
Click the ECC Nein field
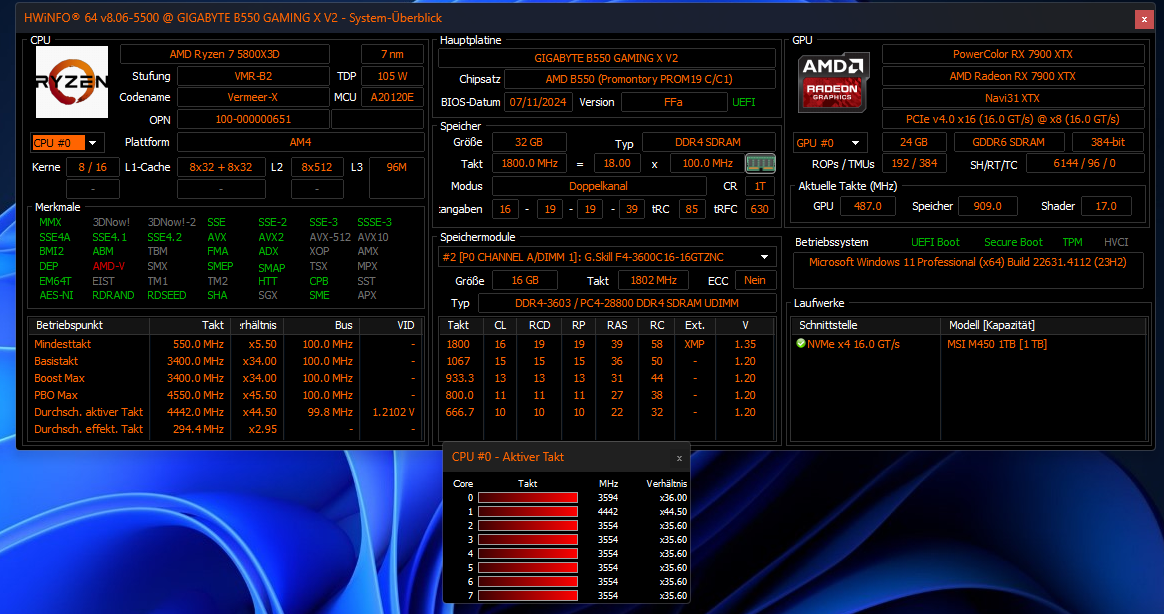[755, 280]
